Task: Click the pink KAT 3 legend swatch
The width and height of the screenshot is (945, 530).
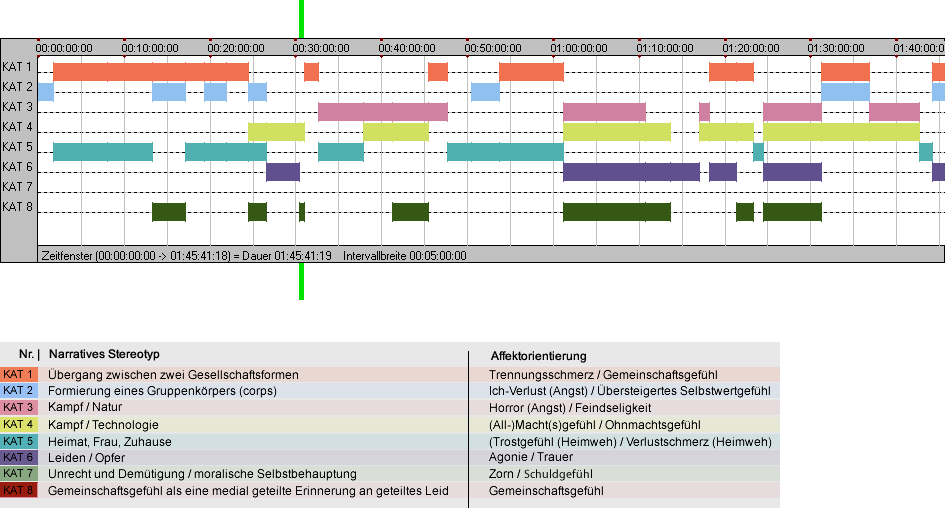Action: 19,408
